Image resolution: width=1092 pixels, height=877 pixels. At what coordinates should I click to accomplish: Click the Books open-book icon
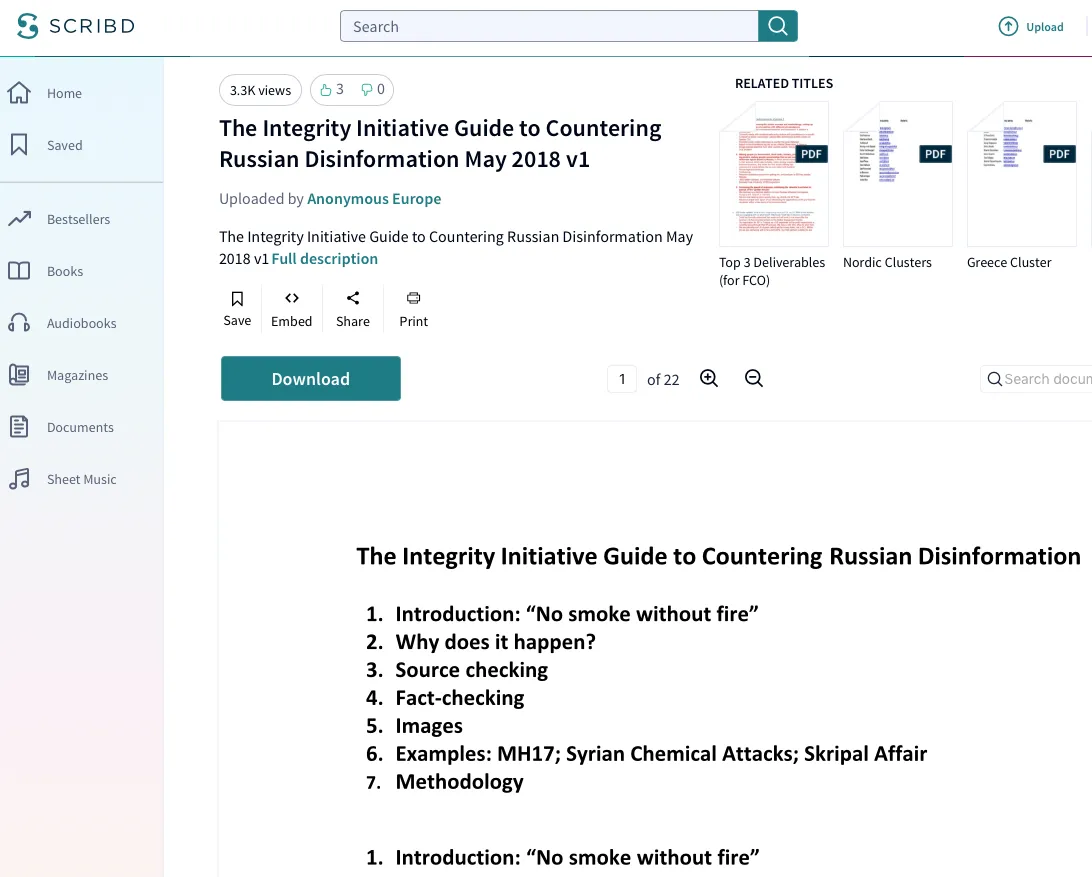tap(19, 271)
